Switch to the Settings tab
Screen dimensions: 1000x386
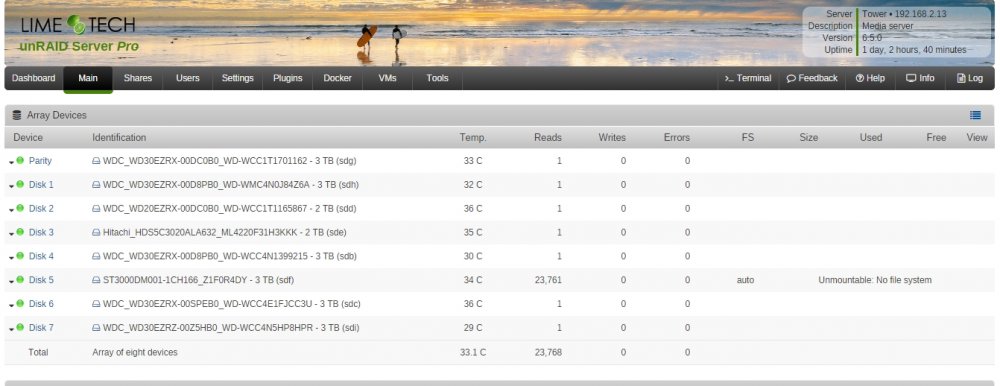(x=238, y=78)
